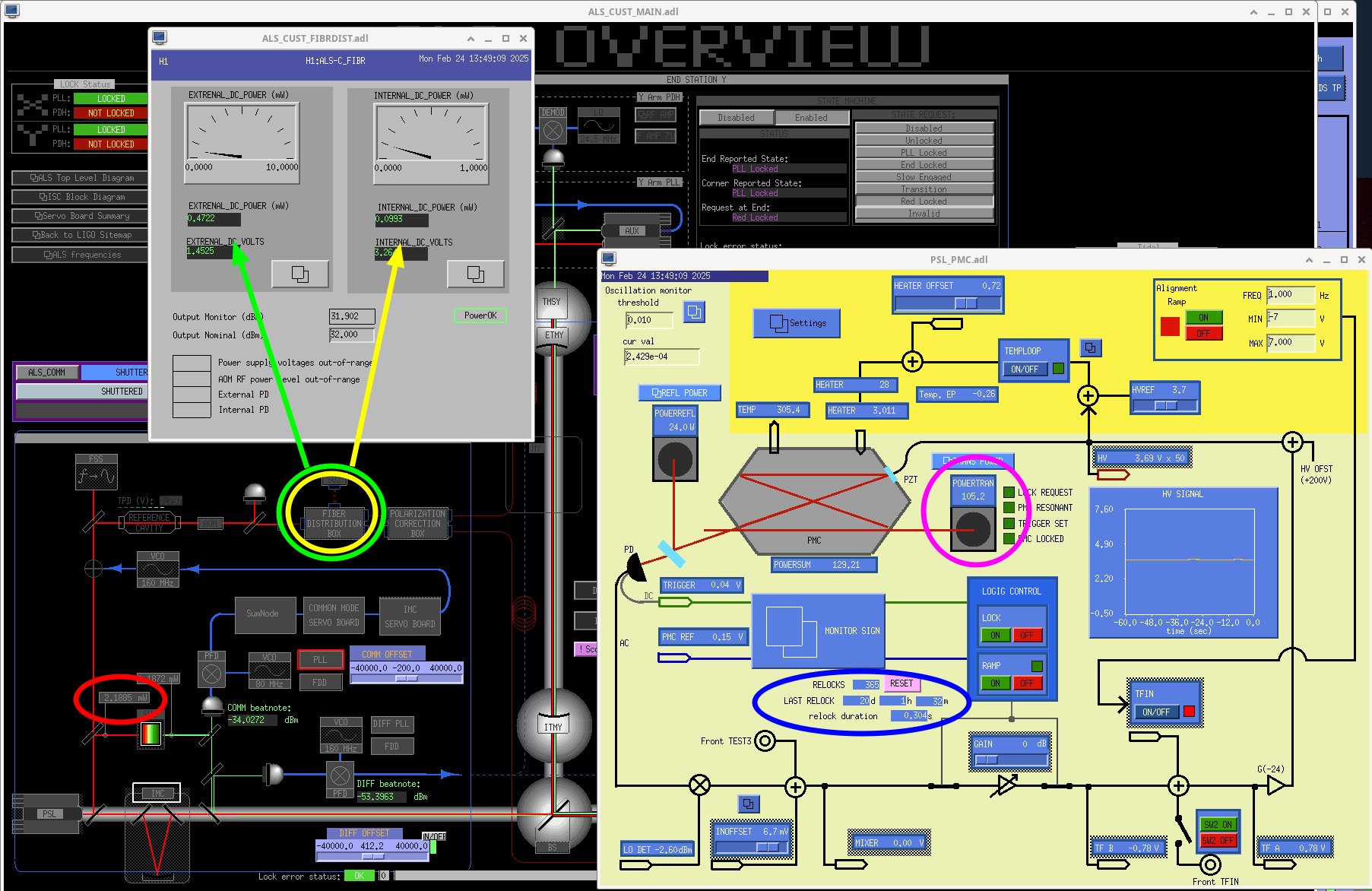Choose Enabled in state machine selector
Viewport: 1372px width, 891px height.
pos(812,118)
